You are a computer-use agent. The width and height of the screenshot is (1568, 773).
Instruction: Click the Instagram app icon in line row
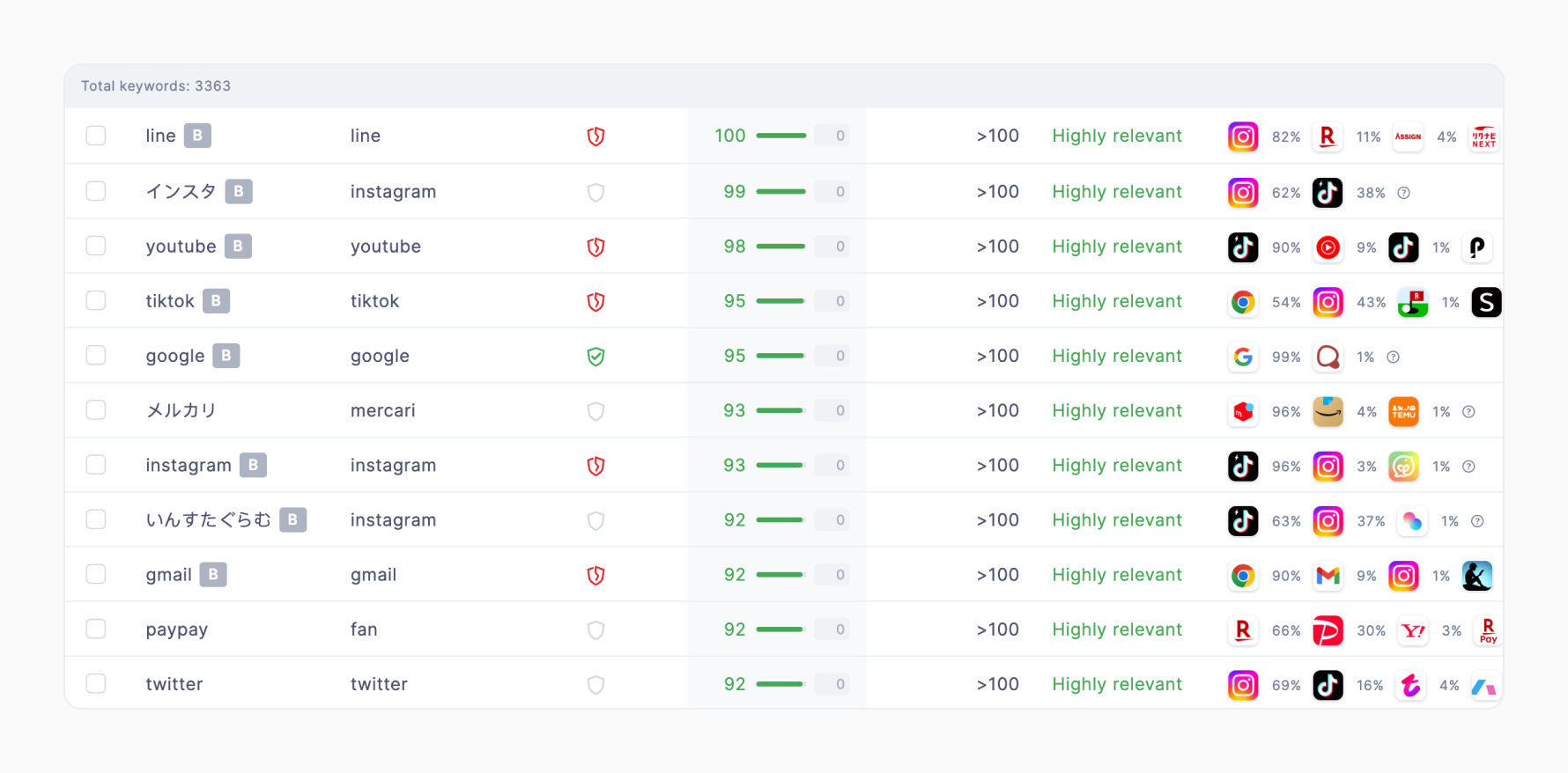pos(1242,136)
